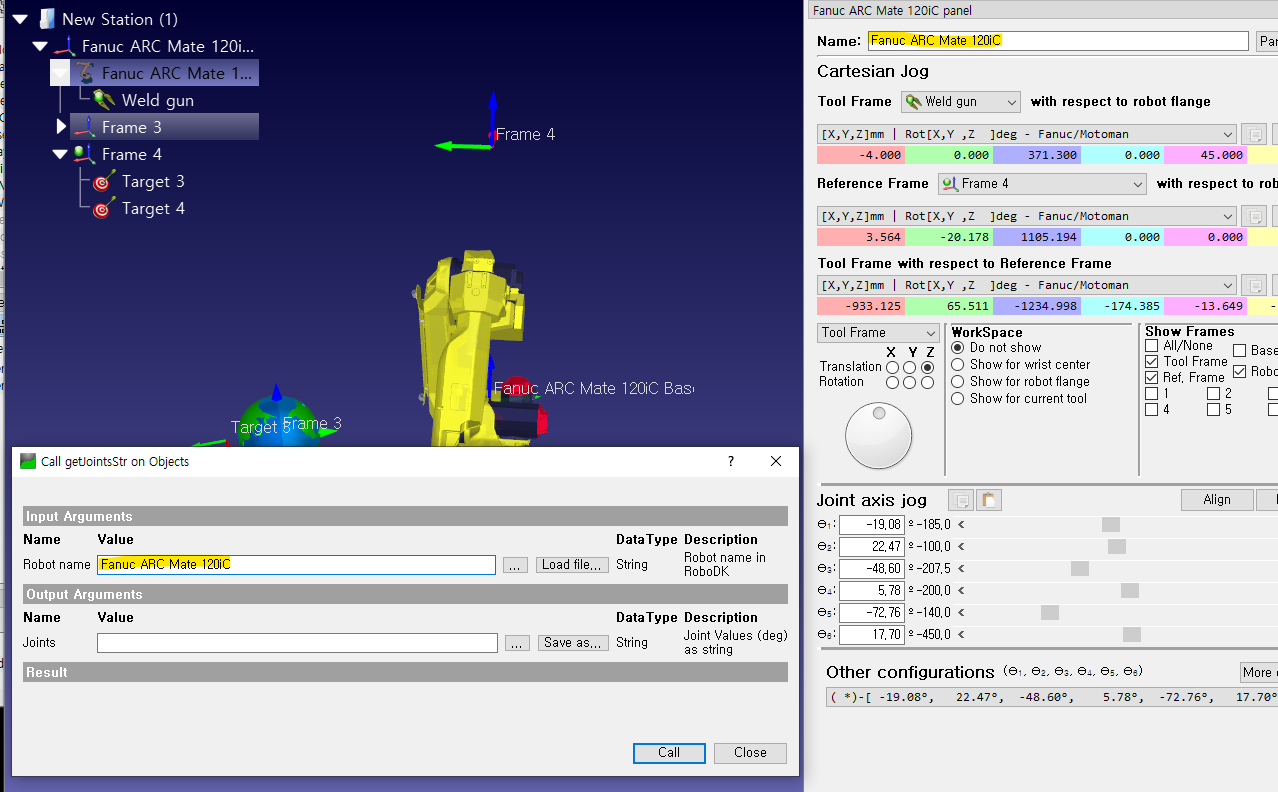
Task: Open the Reference Frame dropdown showing Frame 4
Action: 1042,184
